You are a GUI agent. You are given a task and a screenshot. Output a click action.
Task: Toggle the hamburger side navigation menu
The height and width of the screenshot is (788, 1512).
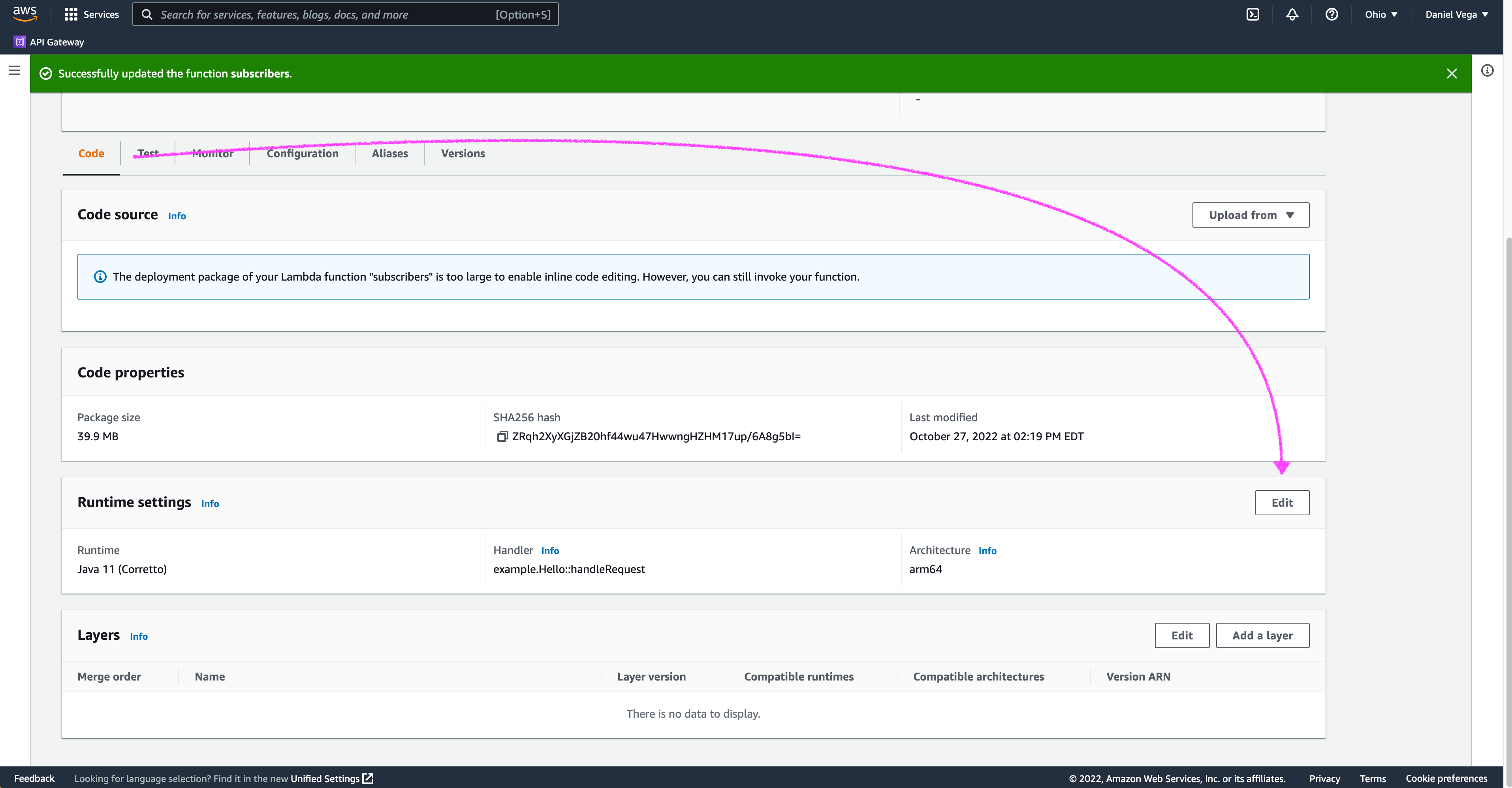[14, 70]
